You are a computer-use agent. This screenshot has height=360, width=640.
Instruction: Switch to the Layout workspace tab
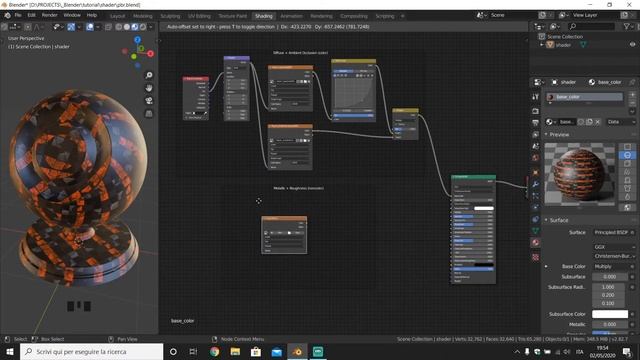click(118, 16)
